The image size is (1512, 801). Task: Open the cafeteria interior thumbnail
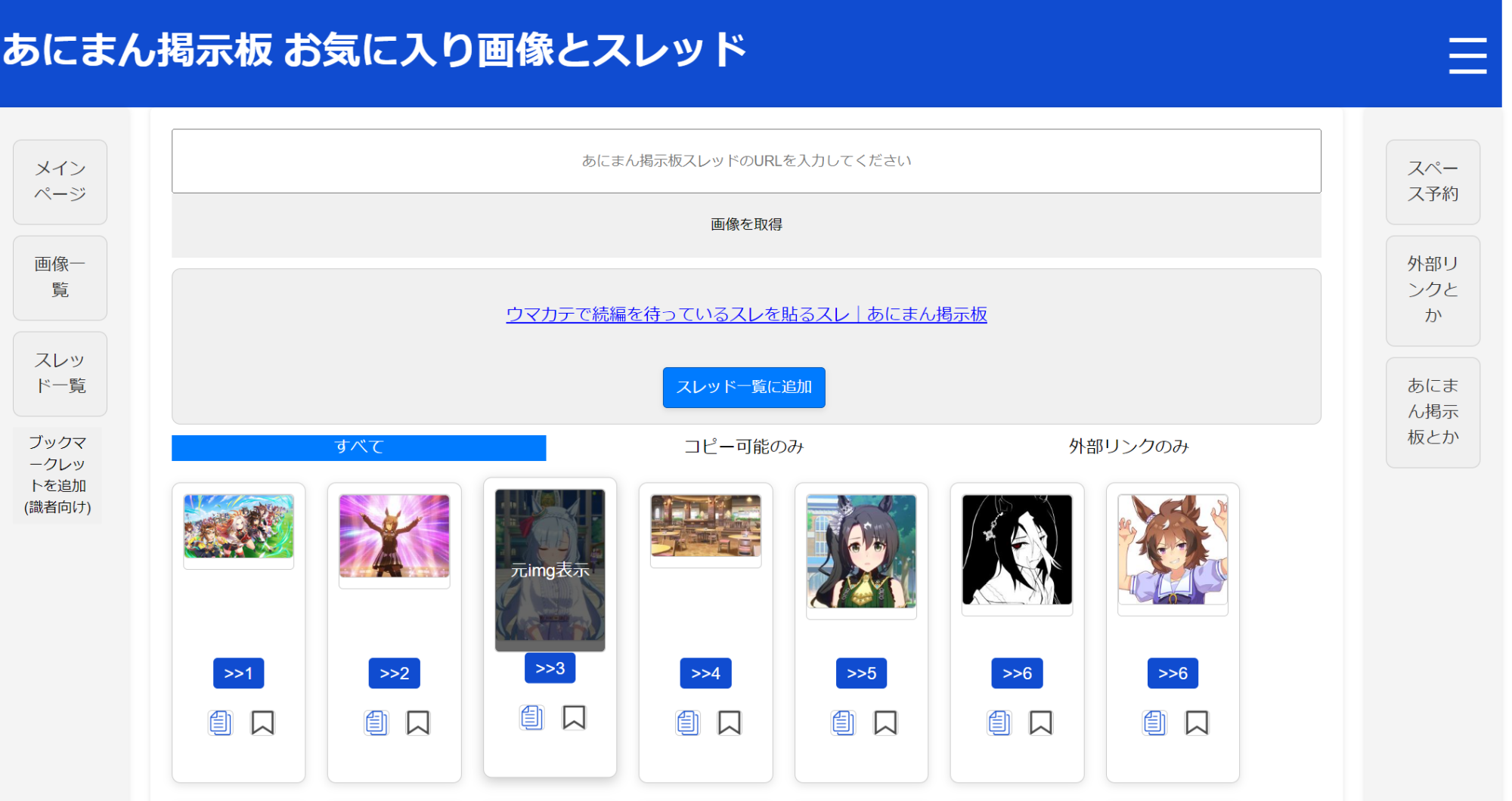pos(706,526)
